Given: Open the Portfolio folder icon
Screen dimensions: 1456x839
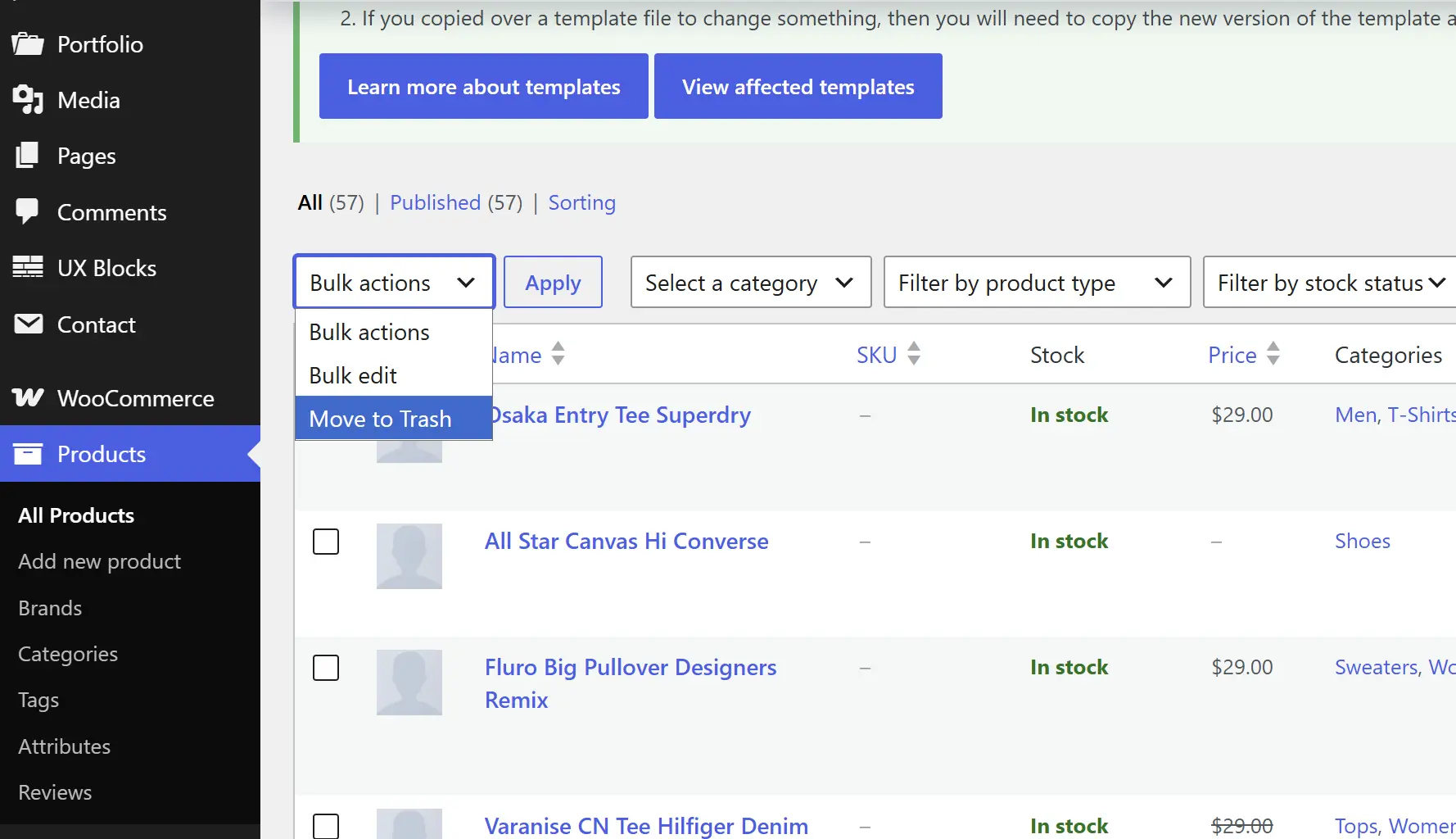Looking at the screenshot, I should (28, 44).
